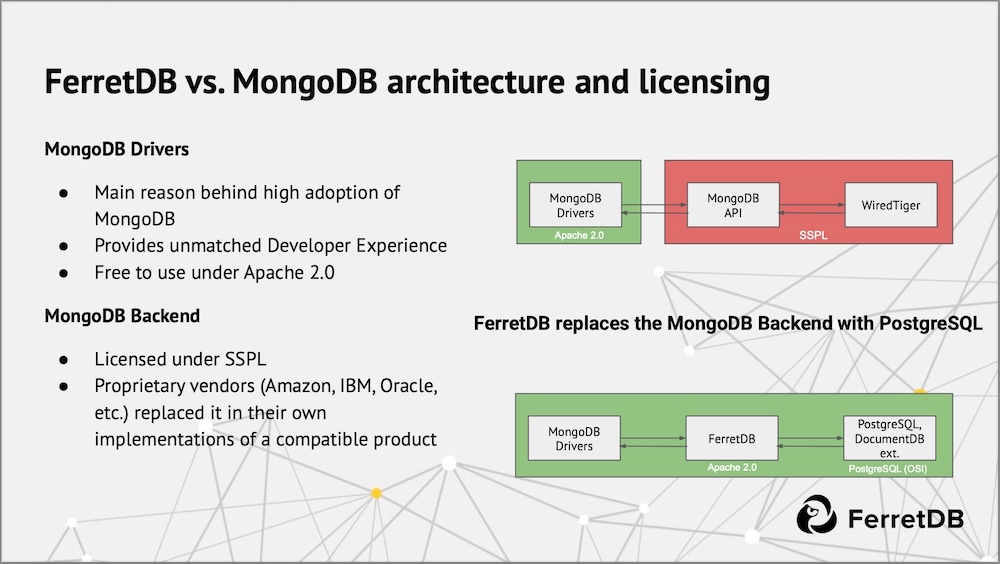Click arrows between MongoDB API and WiredTiger
This screenshot has height=564, width=1000.
pos(812,209)
